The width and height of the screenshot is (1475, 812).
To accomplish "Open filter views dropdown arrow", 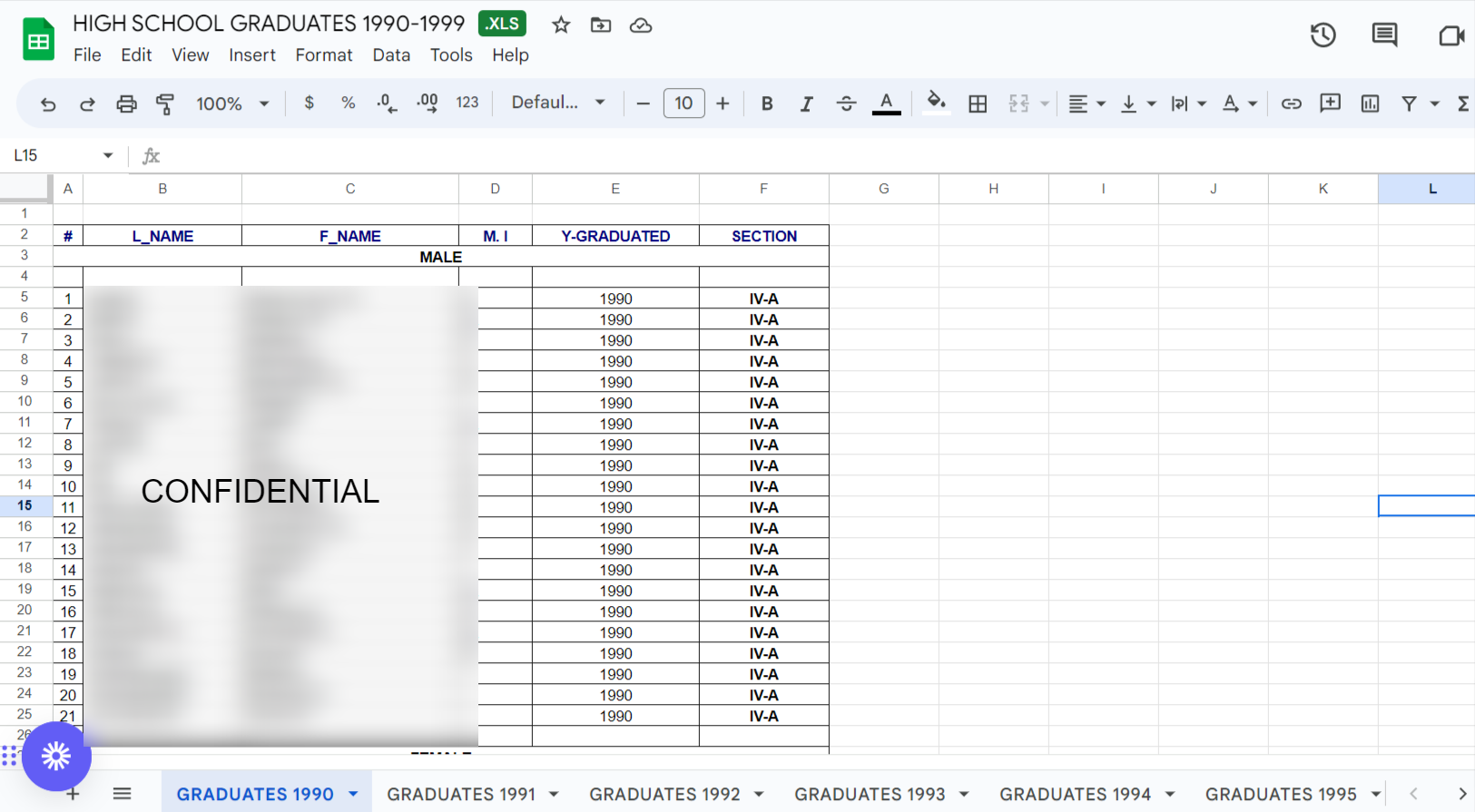I will click(x=1435, y=103).
